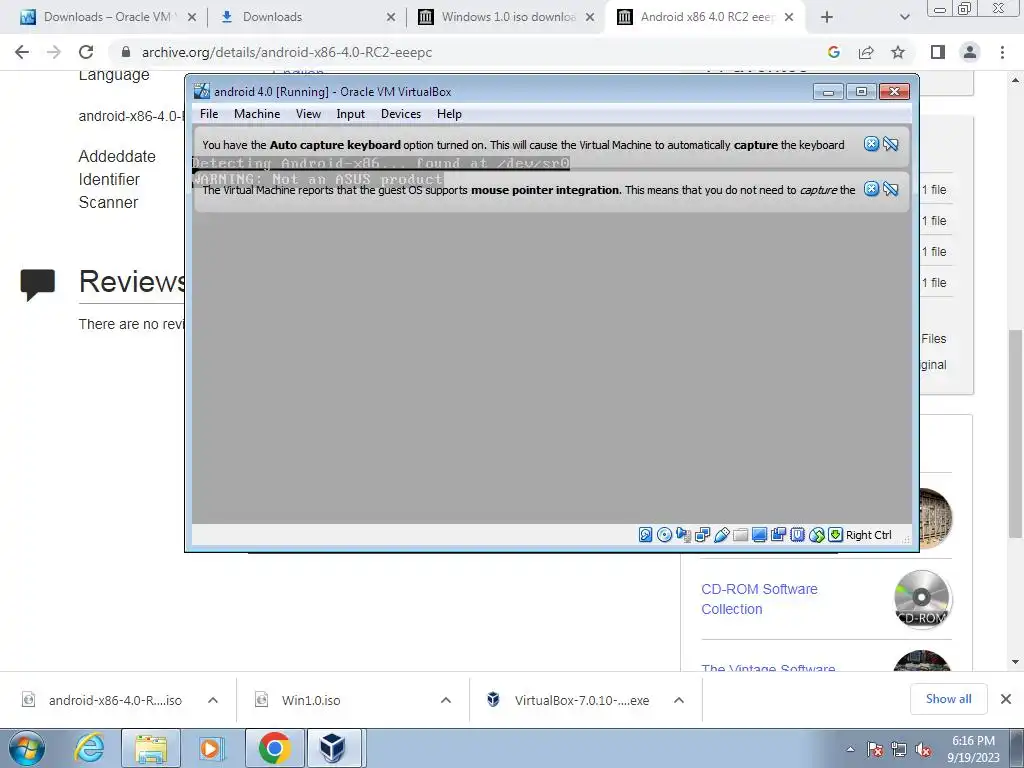Image resolution: width=1024 pixels, height=768 pixels.
Task: Show hidden system tray icons
Action: point(850,749)
